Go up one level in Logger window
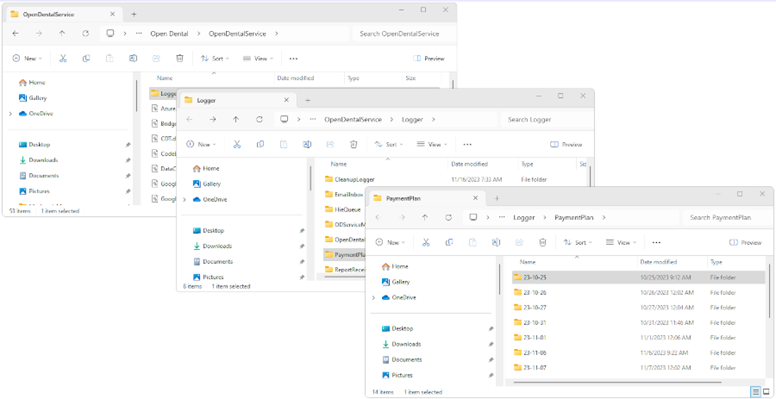This screenshot has height=399, width=776. (236, 119)
